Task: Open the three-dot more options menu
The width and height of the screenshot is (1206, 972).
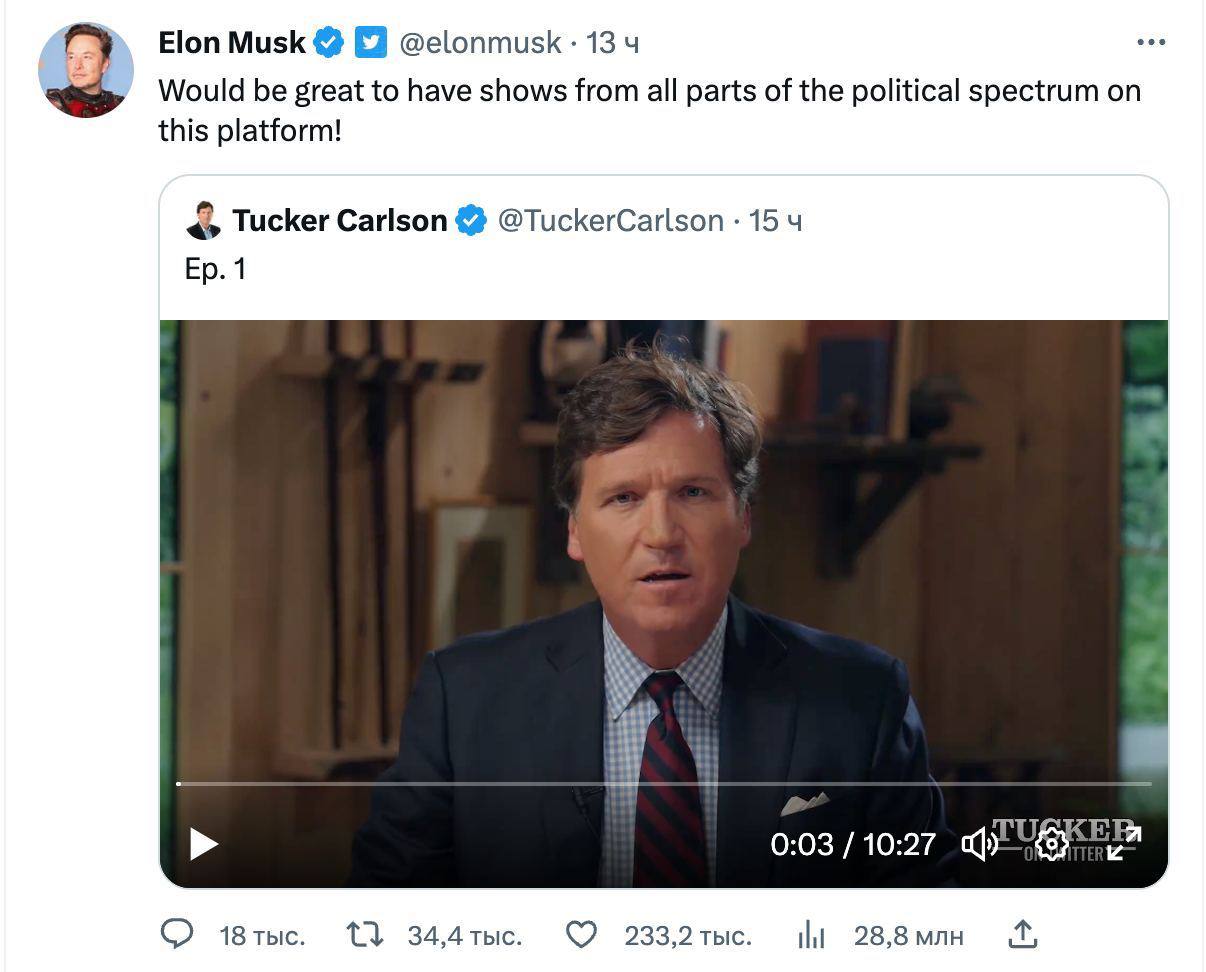Action: pyautogui.click(x=1151, y=42)
